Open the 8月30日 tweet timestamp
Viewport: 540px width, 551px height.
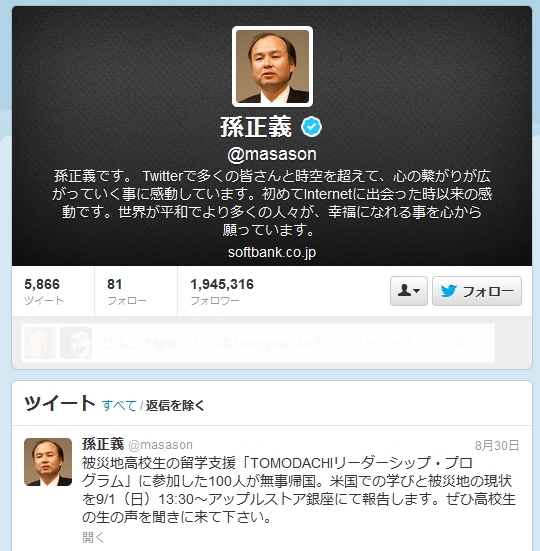click(x=497, y=446)
